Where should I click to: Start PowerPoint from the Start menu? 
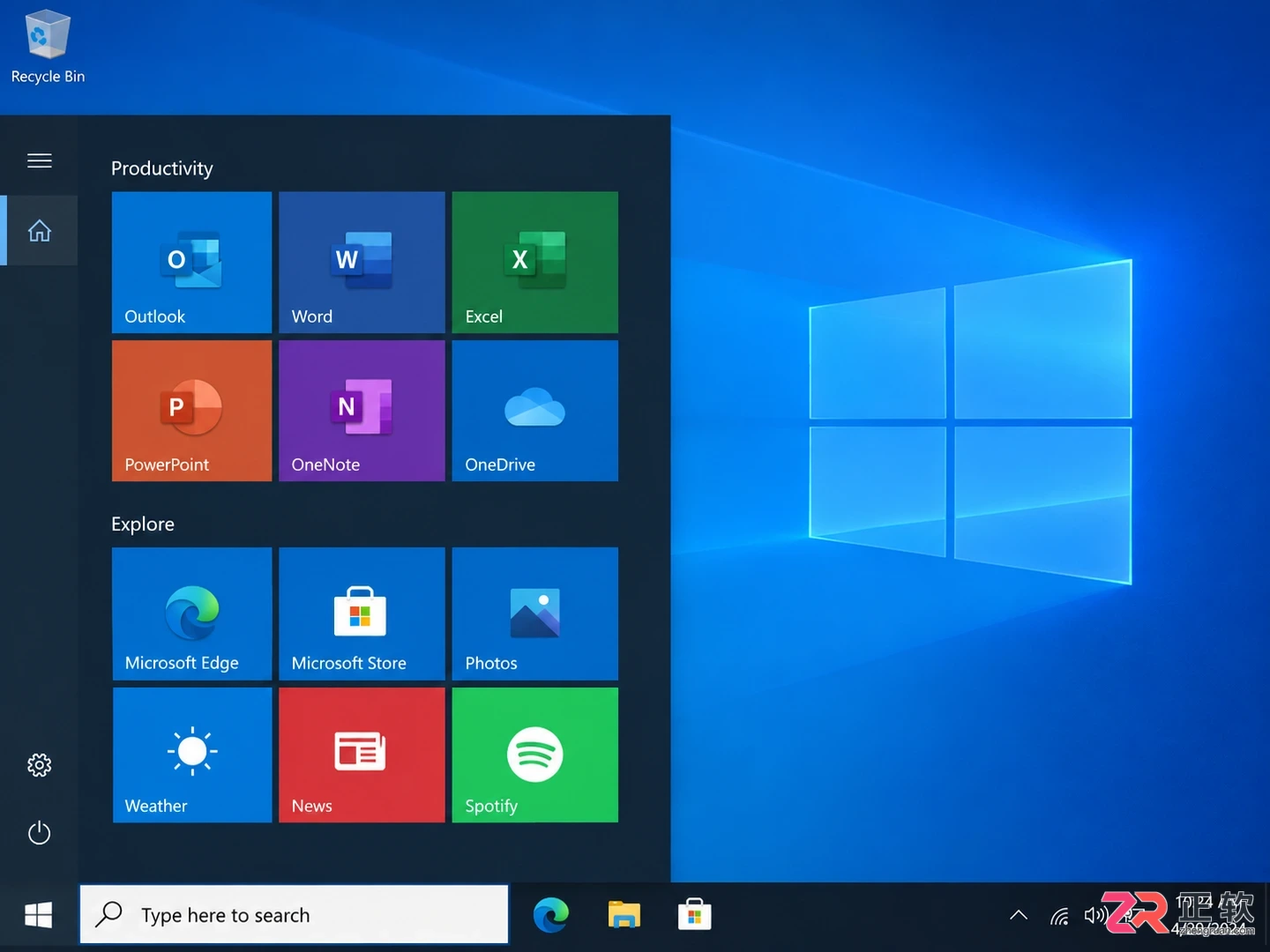coord(191,411)
